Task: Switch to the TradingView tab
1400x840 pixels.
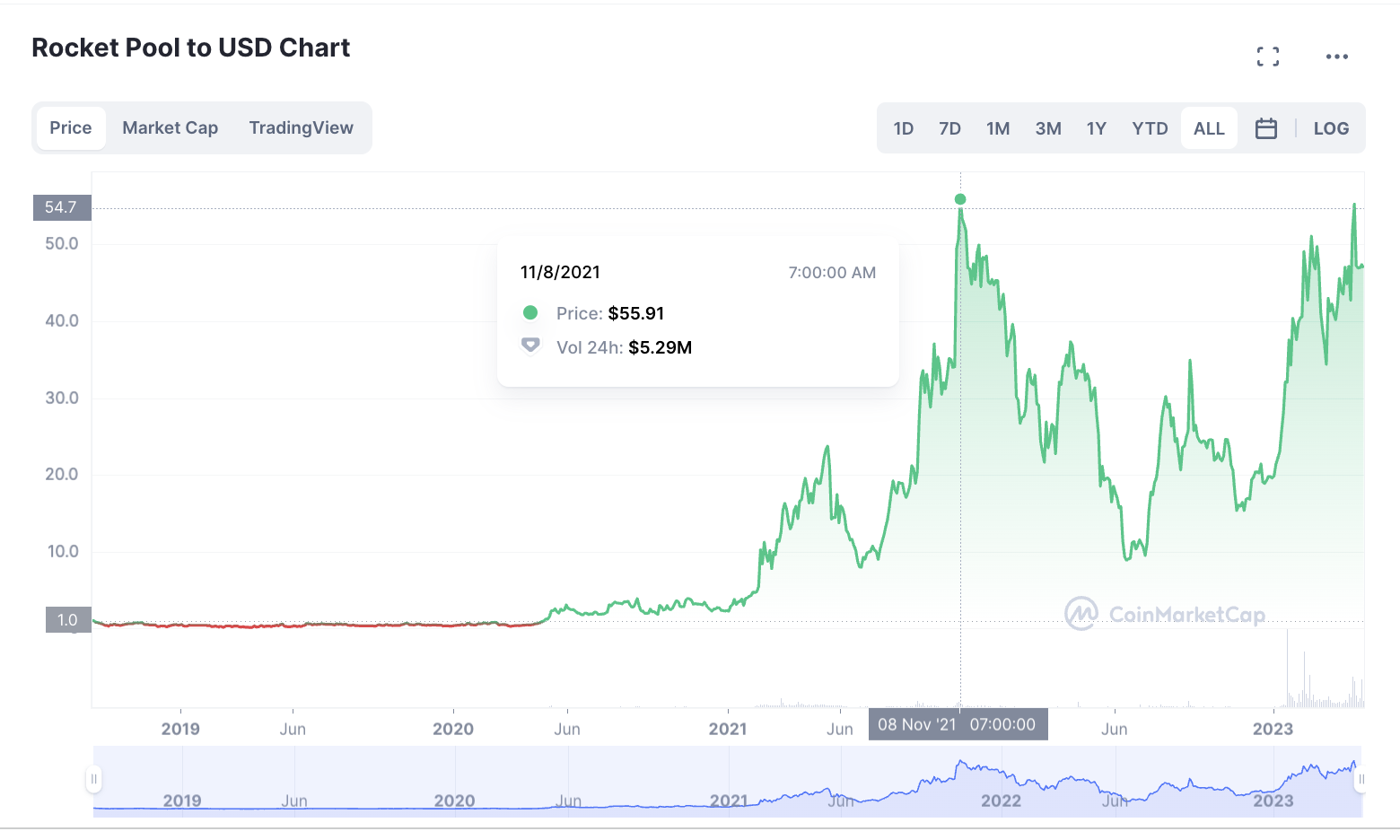Action: 301,128
